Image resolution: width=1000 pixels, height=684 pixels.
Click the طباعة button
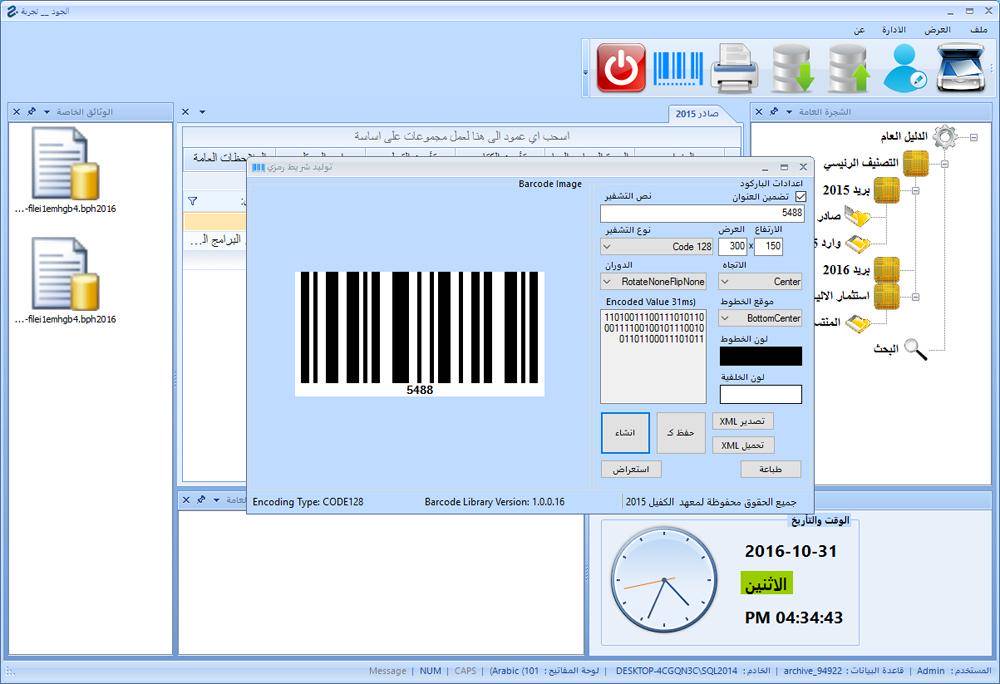click(x=770, y=469)
